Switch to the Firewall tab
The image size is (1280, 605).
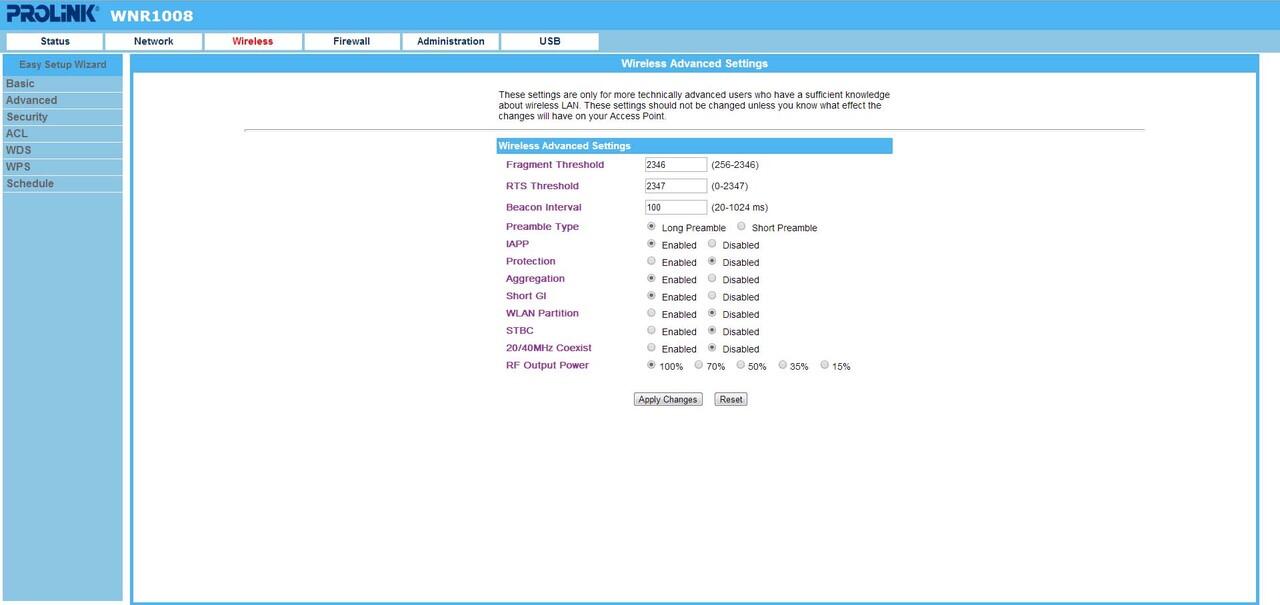(351, 41)
